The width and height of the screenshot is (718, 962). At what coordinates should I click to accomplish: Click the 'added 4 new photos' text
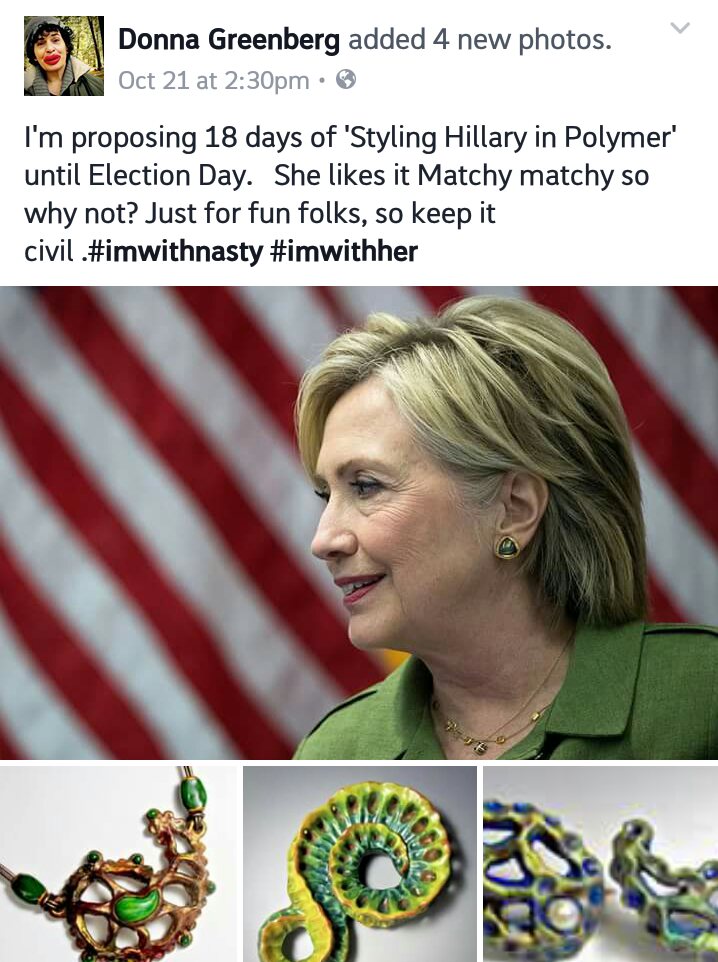(x=480, y=40)
